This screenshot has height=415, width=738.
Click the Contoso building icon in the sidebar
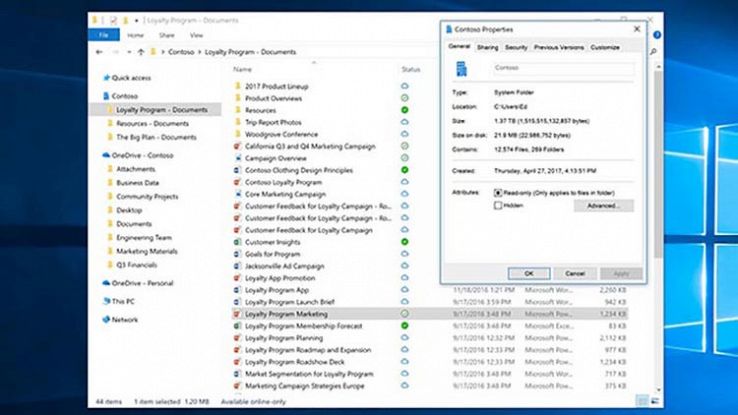click(x=106, y=96)
